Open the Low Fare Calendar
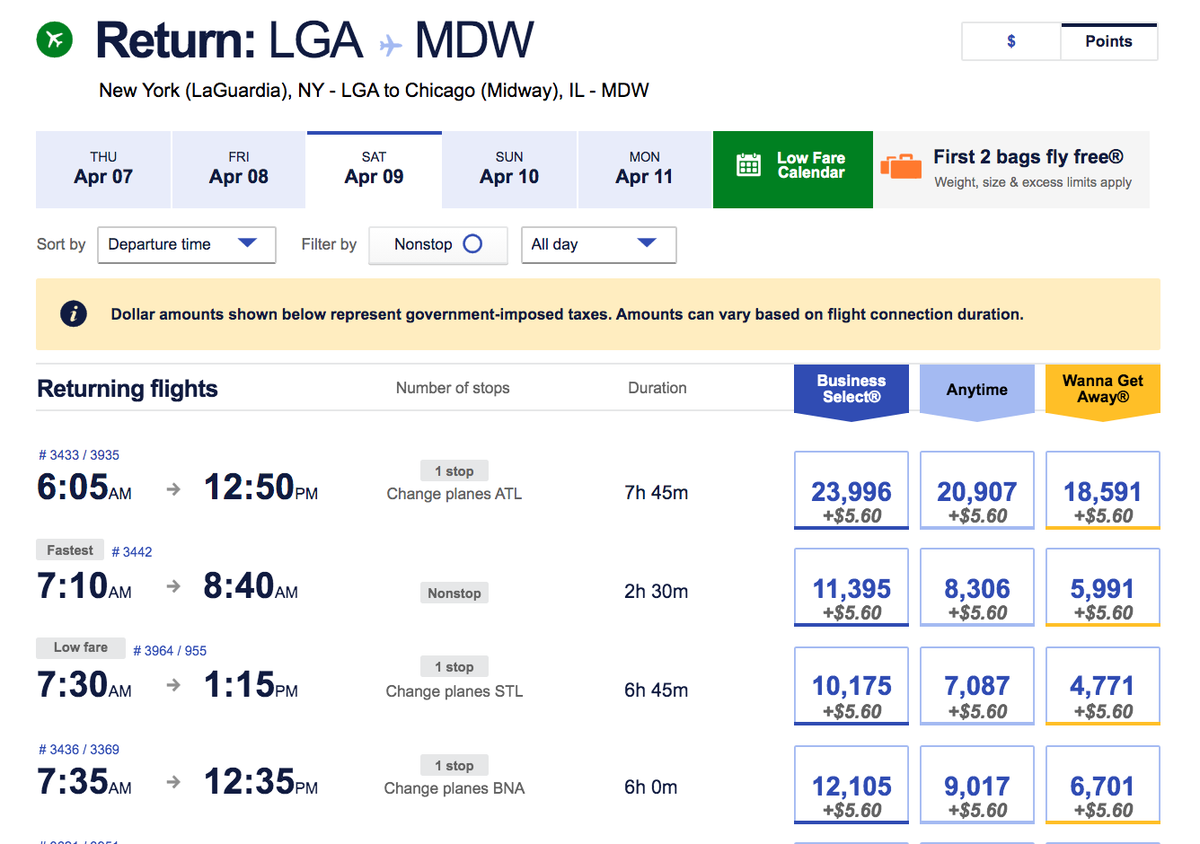The width and height of the screenshot is (1200, 844). 792,170
